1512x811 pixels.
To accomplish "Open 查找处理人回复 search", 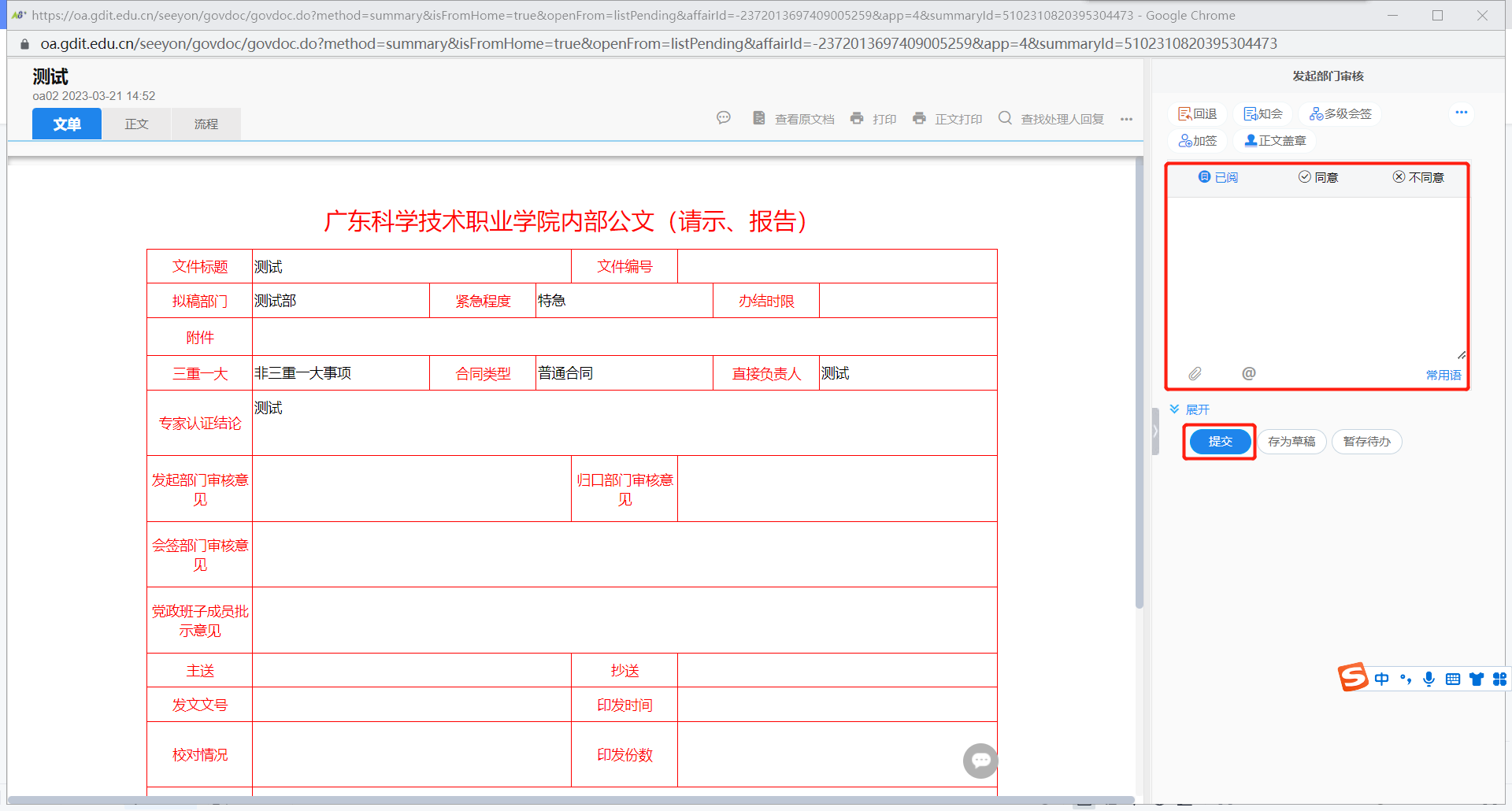I will point(1051,119).
